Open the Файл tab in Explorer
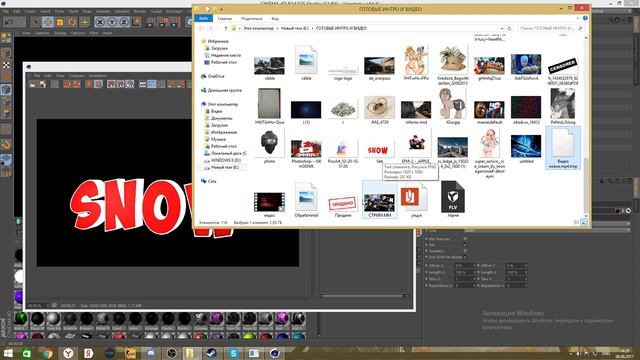This screenshot has width=640, height=360. (x=204, y=18)
